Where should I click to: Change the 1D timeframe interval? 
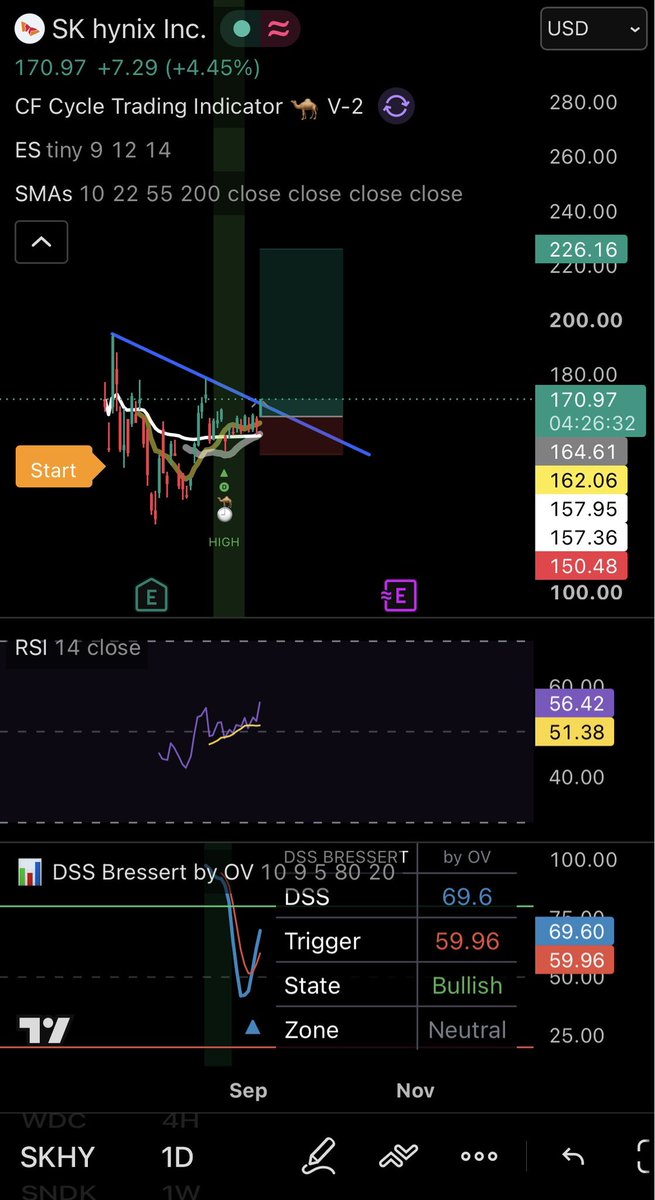177,1157
